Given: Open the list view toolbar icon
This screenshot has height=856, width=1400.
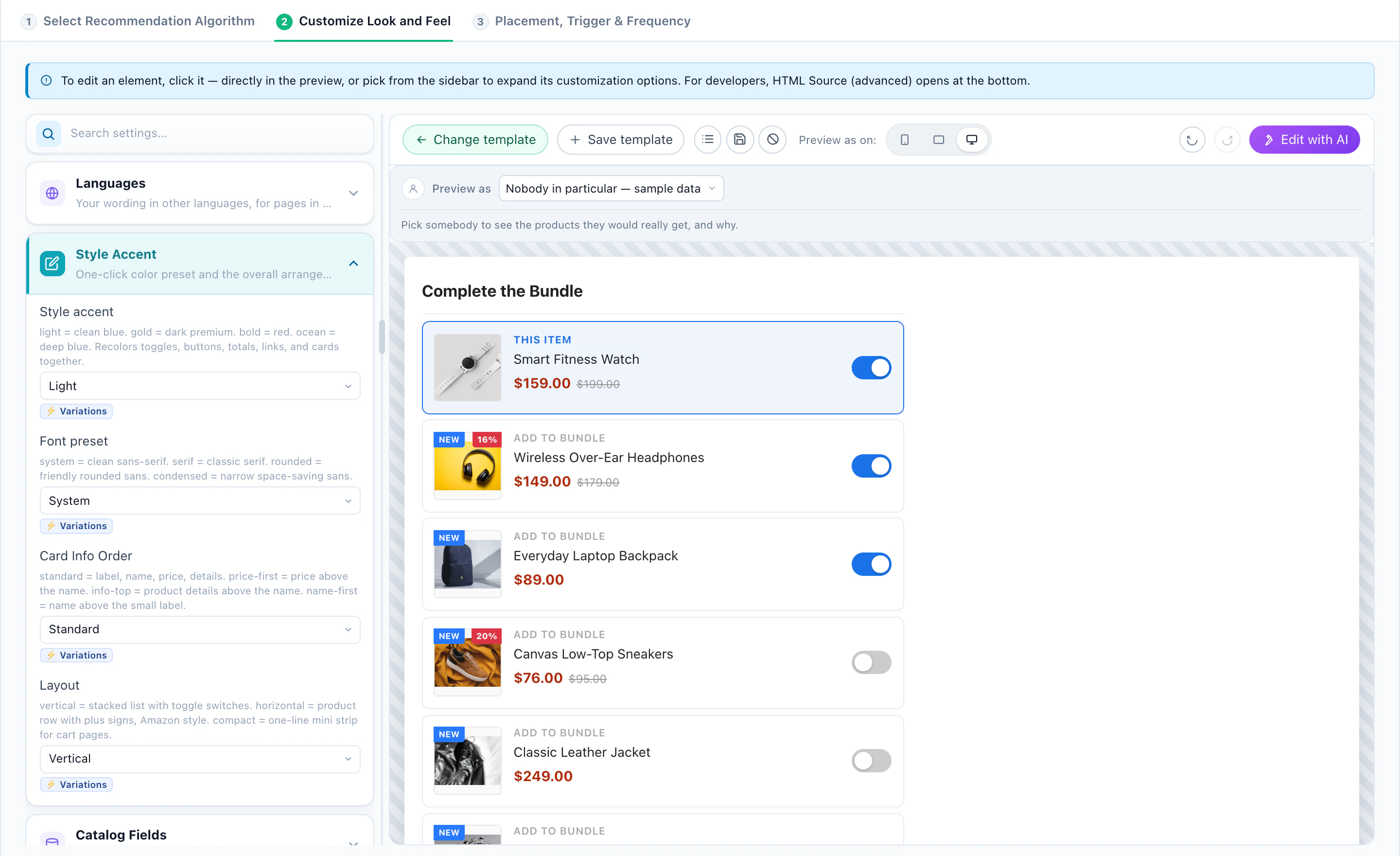Looking at the screenshot, I should 707,139.
